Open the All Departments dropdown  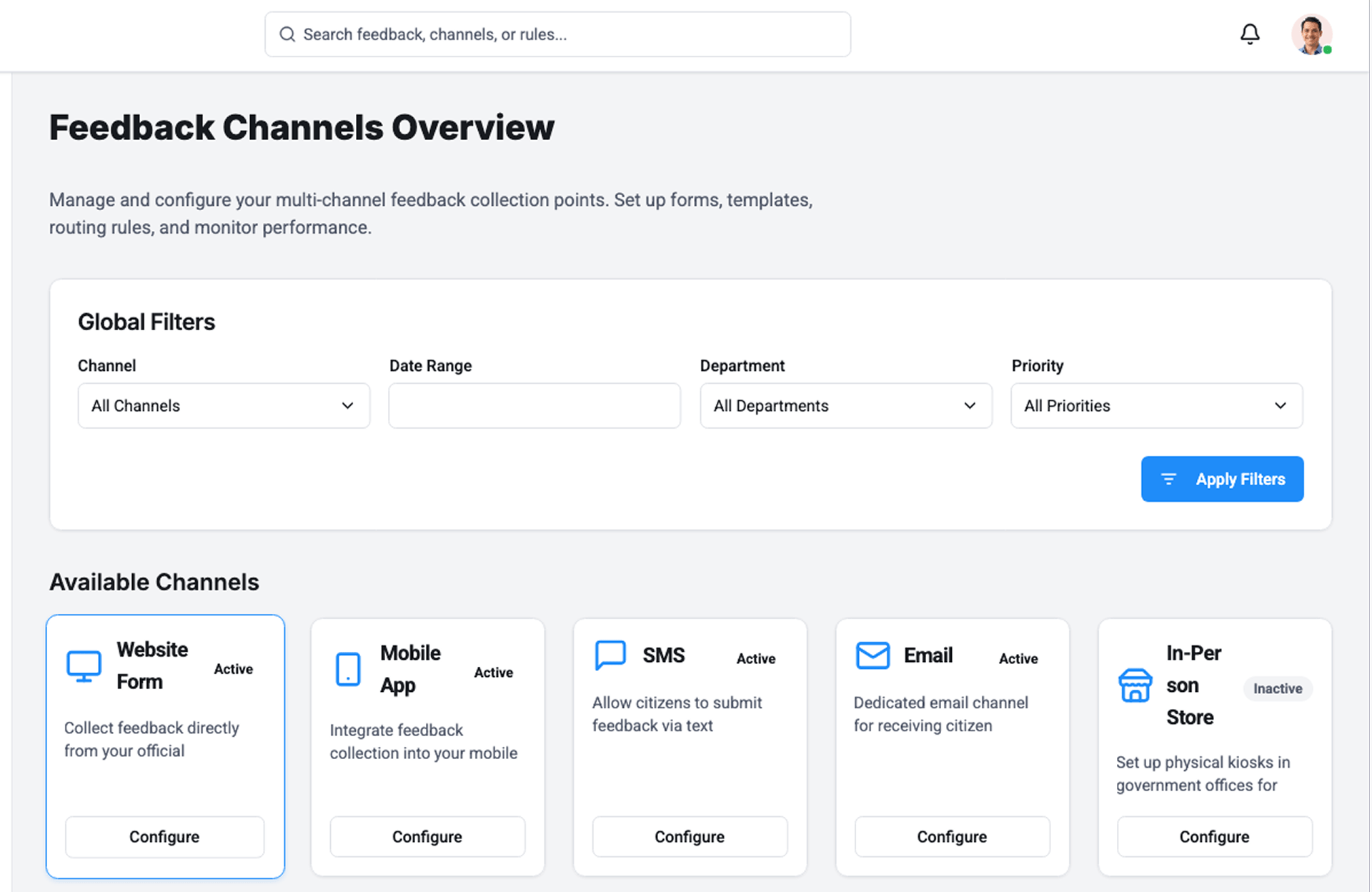(x=845, y=405)
